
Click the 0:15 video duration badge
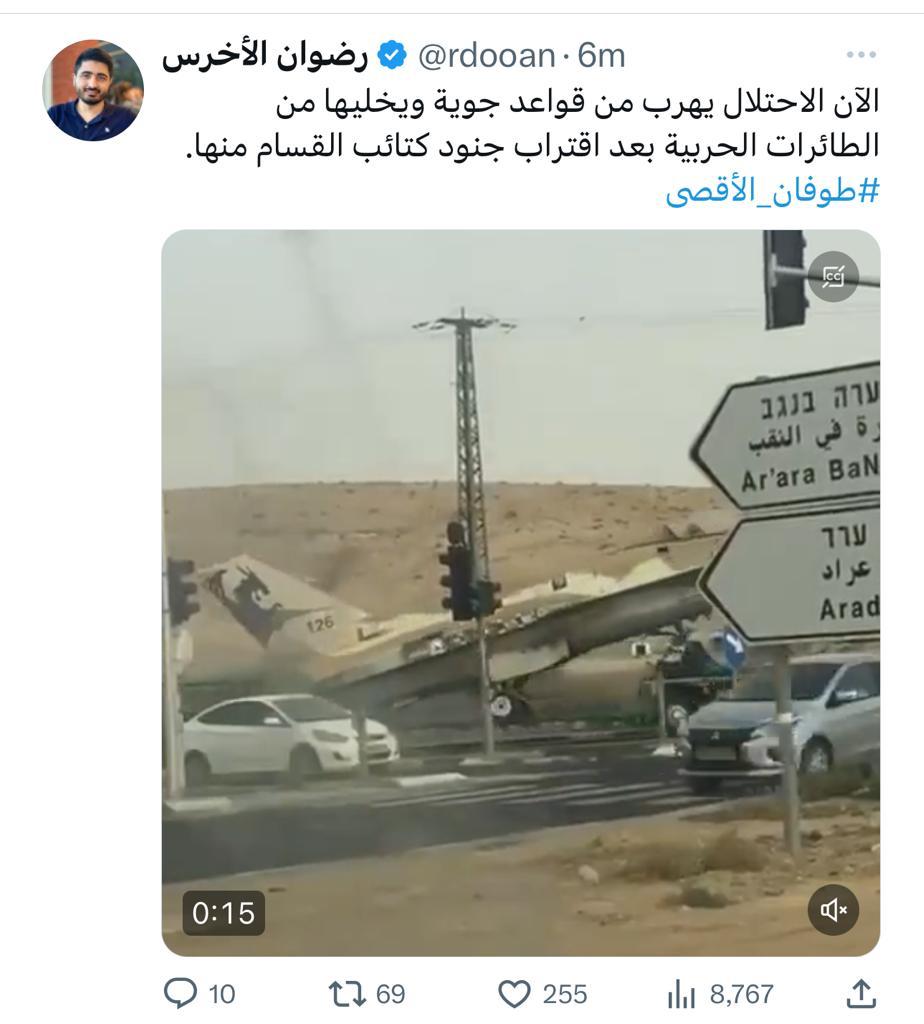(223, 912)
